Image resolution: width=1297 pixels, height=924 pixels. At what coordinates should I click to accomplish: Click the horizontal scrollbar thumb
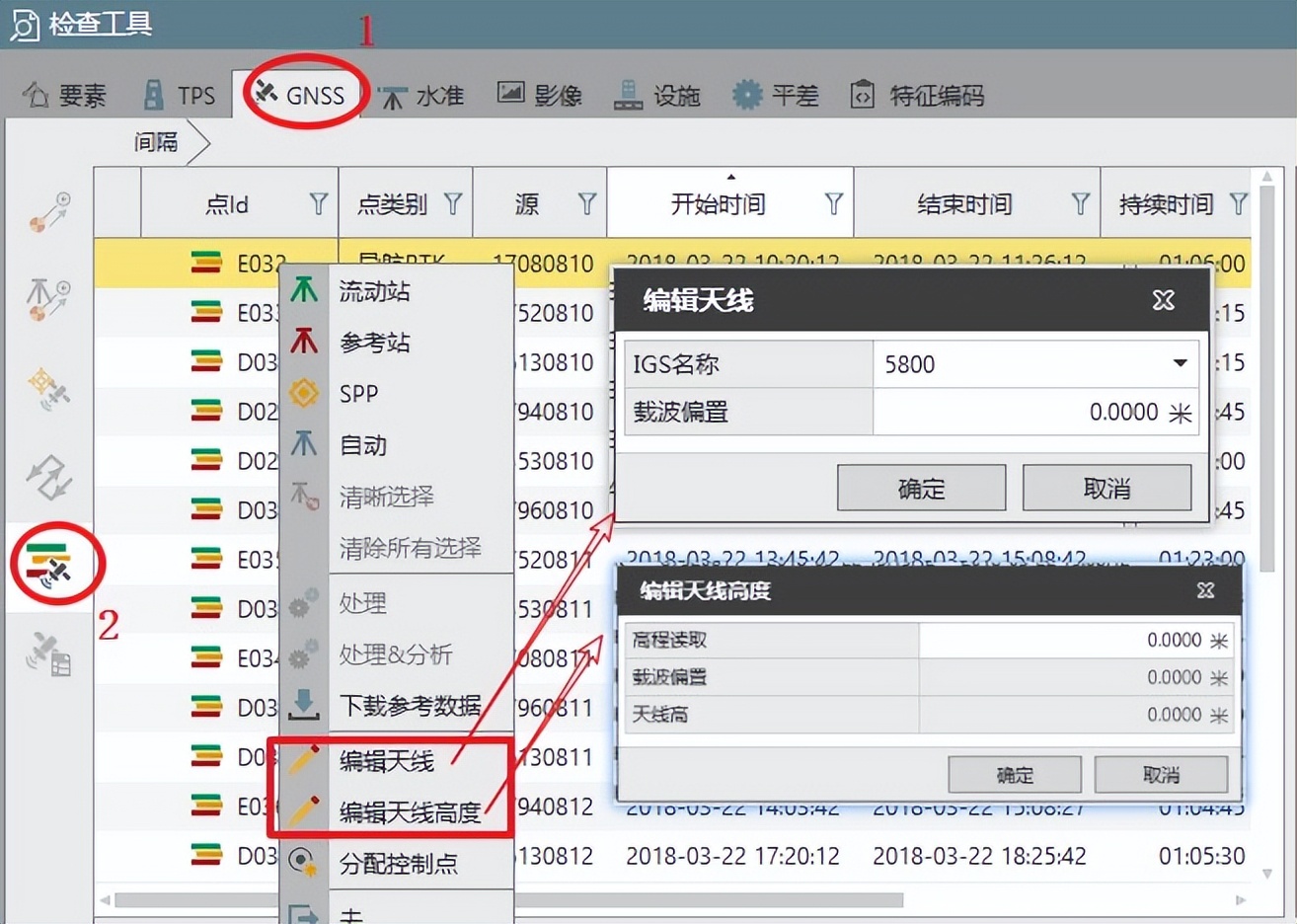(508, 900)
